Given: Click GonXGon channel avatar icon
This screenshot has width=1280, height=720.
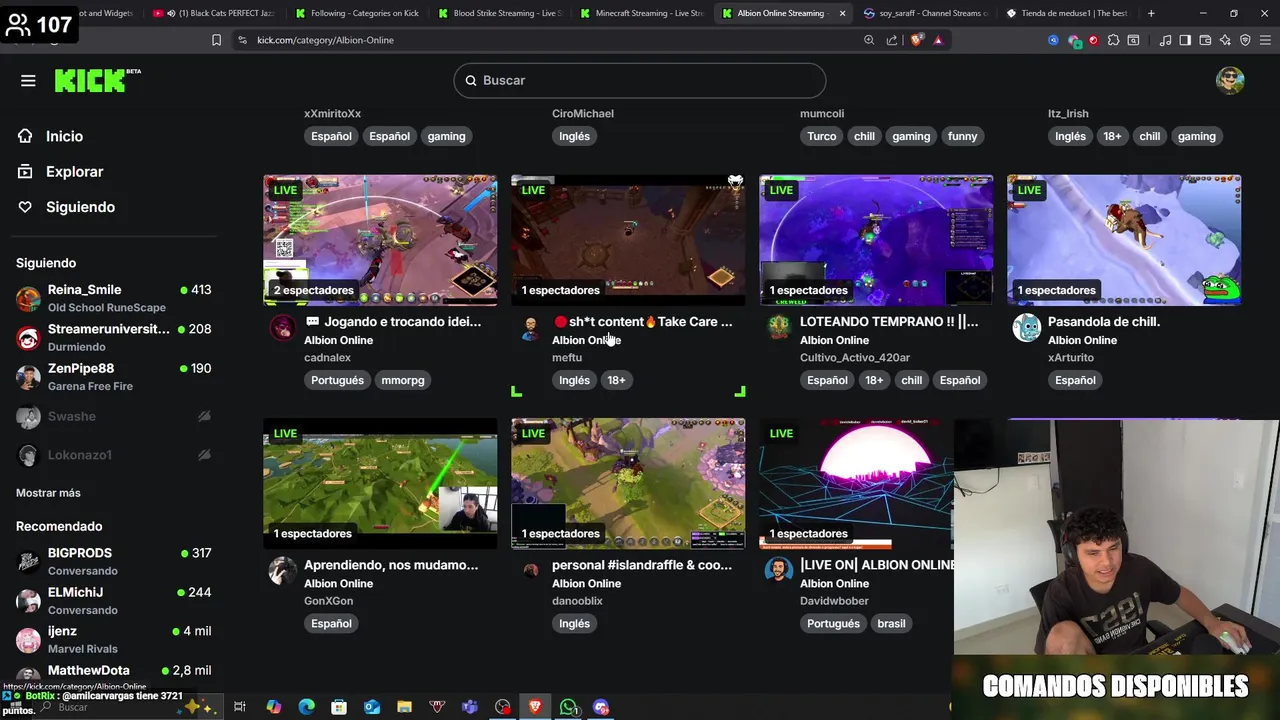Looking at the screenshot, I should click(x=282, y=571).
